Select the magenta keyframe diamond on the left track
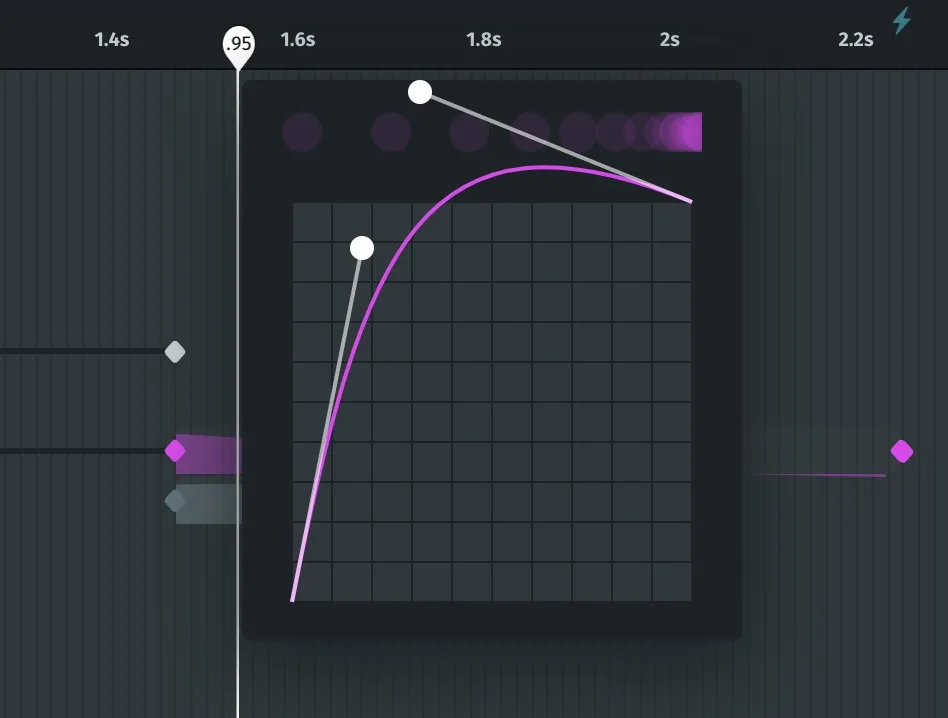 (x=177, y=450)
